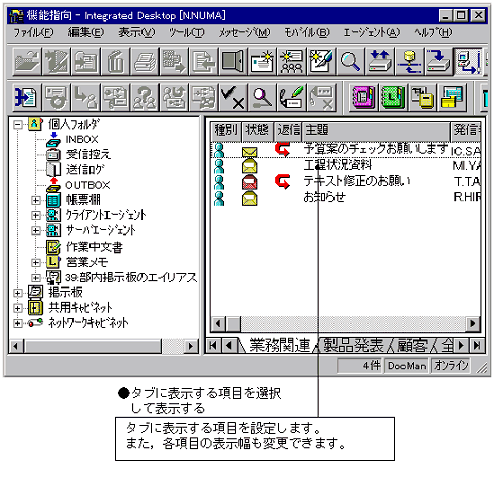The height and width of the screenshot is (477, 494).
Task: Expand the クライアントエージェント node
Action: pos(35,215)
